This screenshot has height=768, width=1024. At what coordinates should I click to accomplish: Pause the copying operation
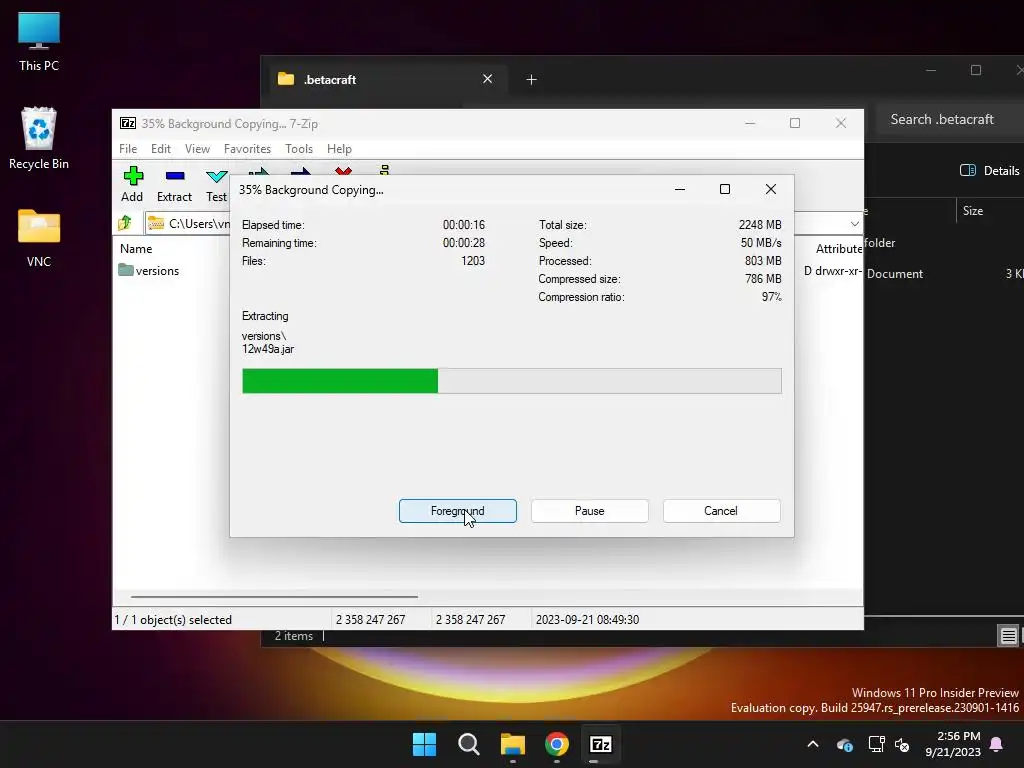tap(590, 511)
